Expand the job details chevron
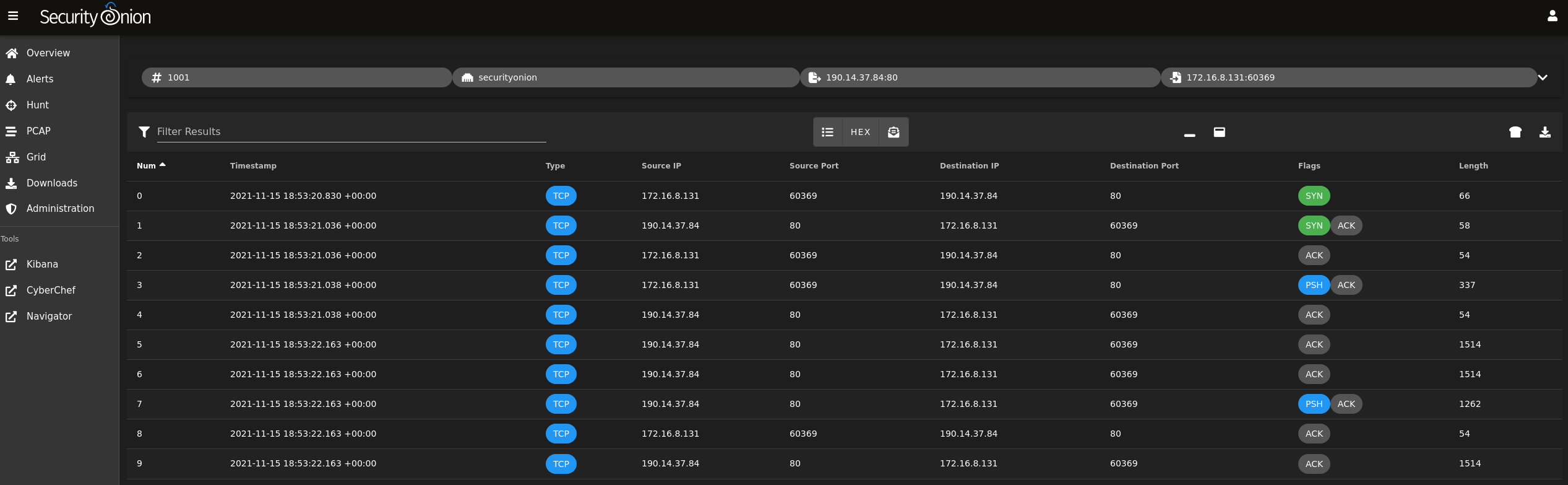Viewport: 1568px width, 485px height. point(1543,77)
